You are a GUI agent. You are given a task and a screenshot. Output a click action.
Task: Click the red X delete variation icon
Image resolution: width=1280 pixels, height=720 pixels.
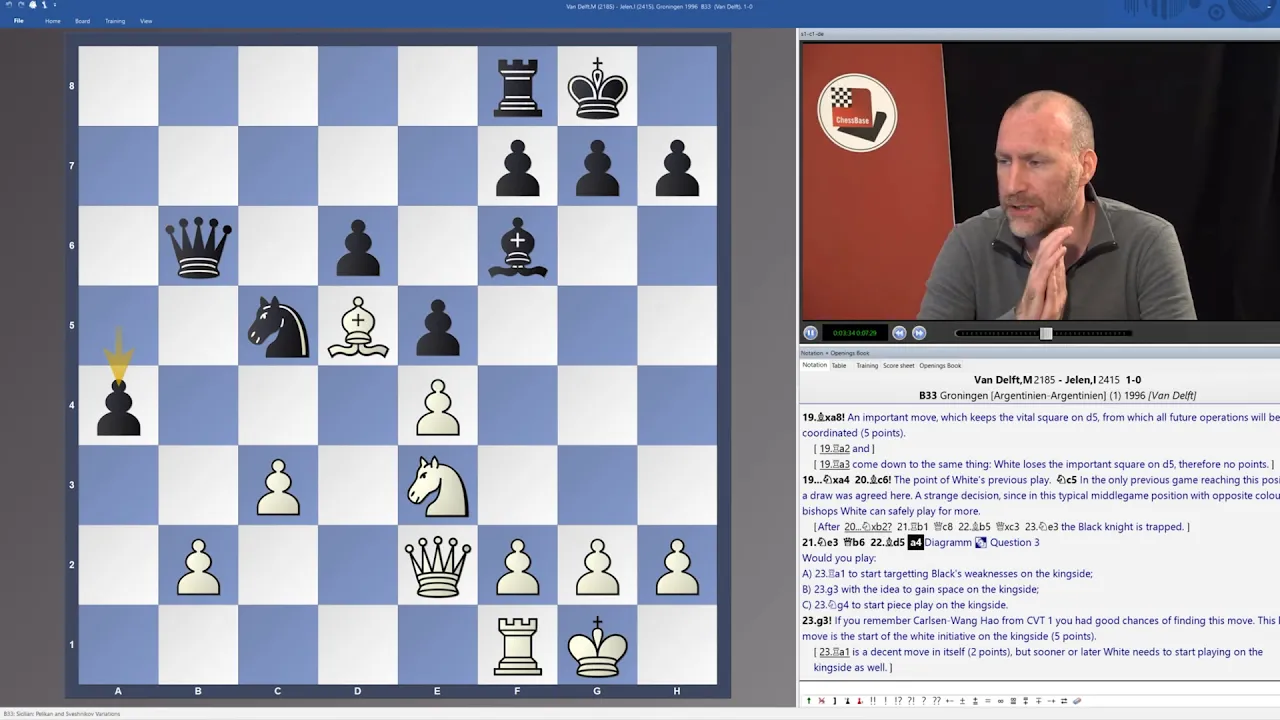tap(822, 701)
